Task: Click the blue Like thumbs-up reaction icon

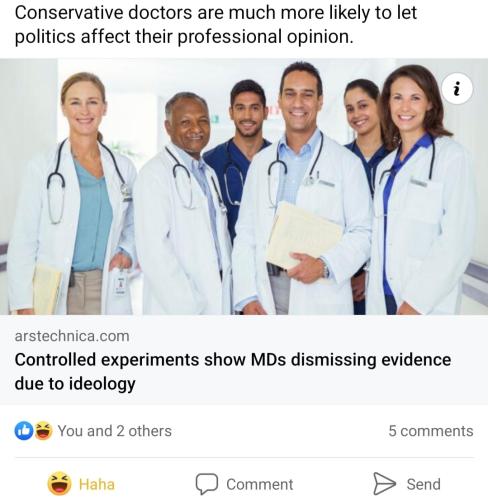Action: [24, 431]
